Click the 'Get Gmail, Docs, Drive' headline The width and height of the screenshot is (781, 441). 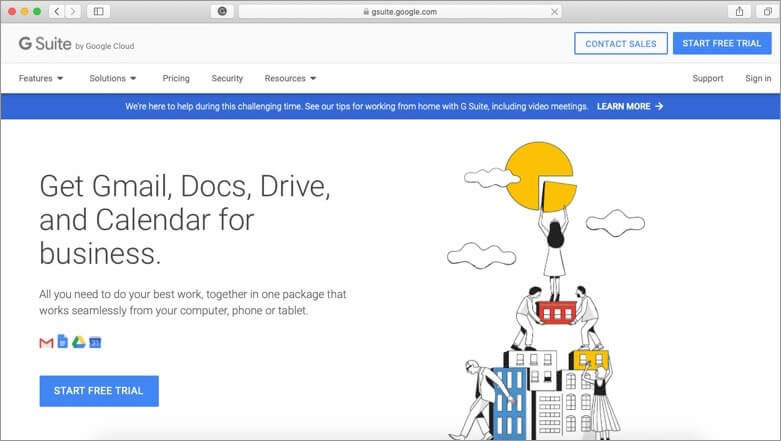click(185, 220)
